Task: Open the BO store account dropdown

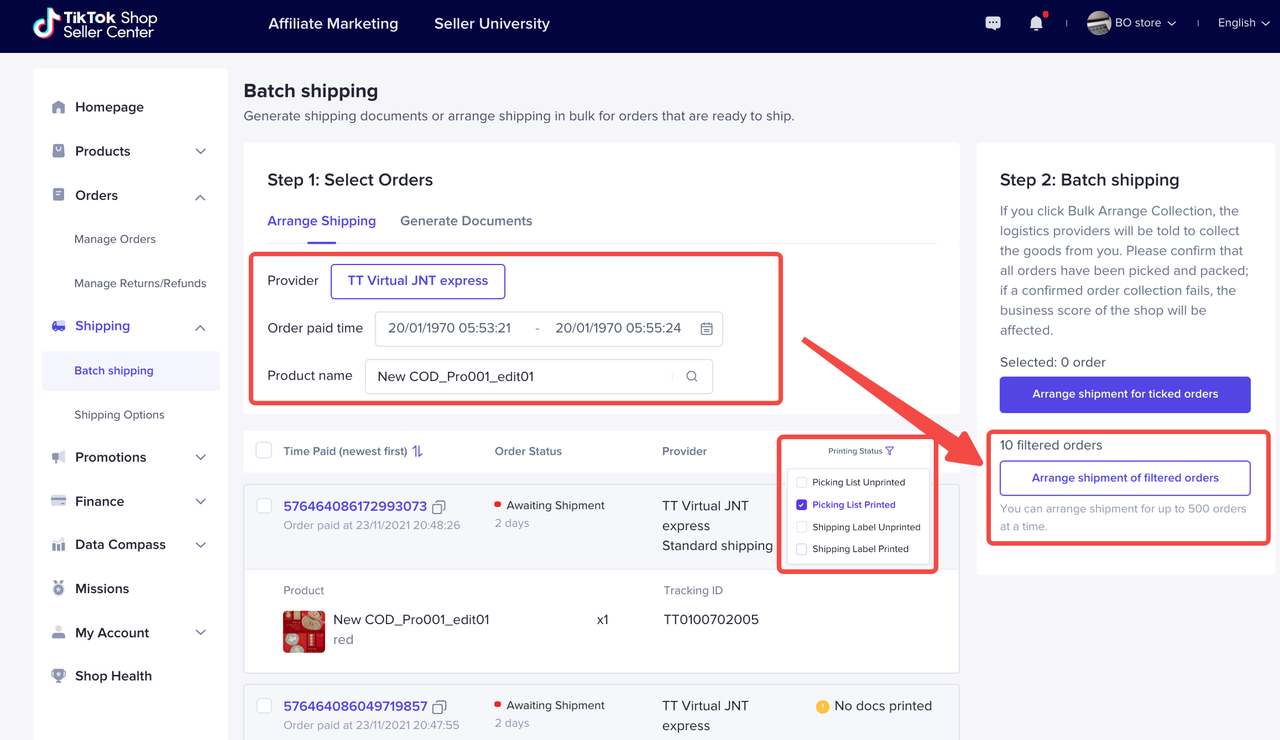Action: pyautogui.click(x=1132, y=23)
